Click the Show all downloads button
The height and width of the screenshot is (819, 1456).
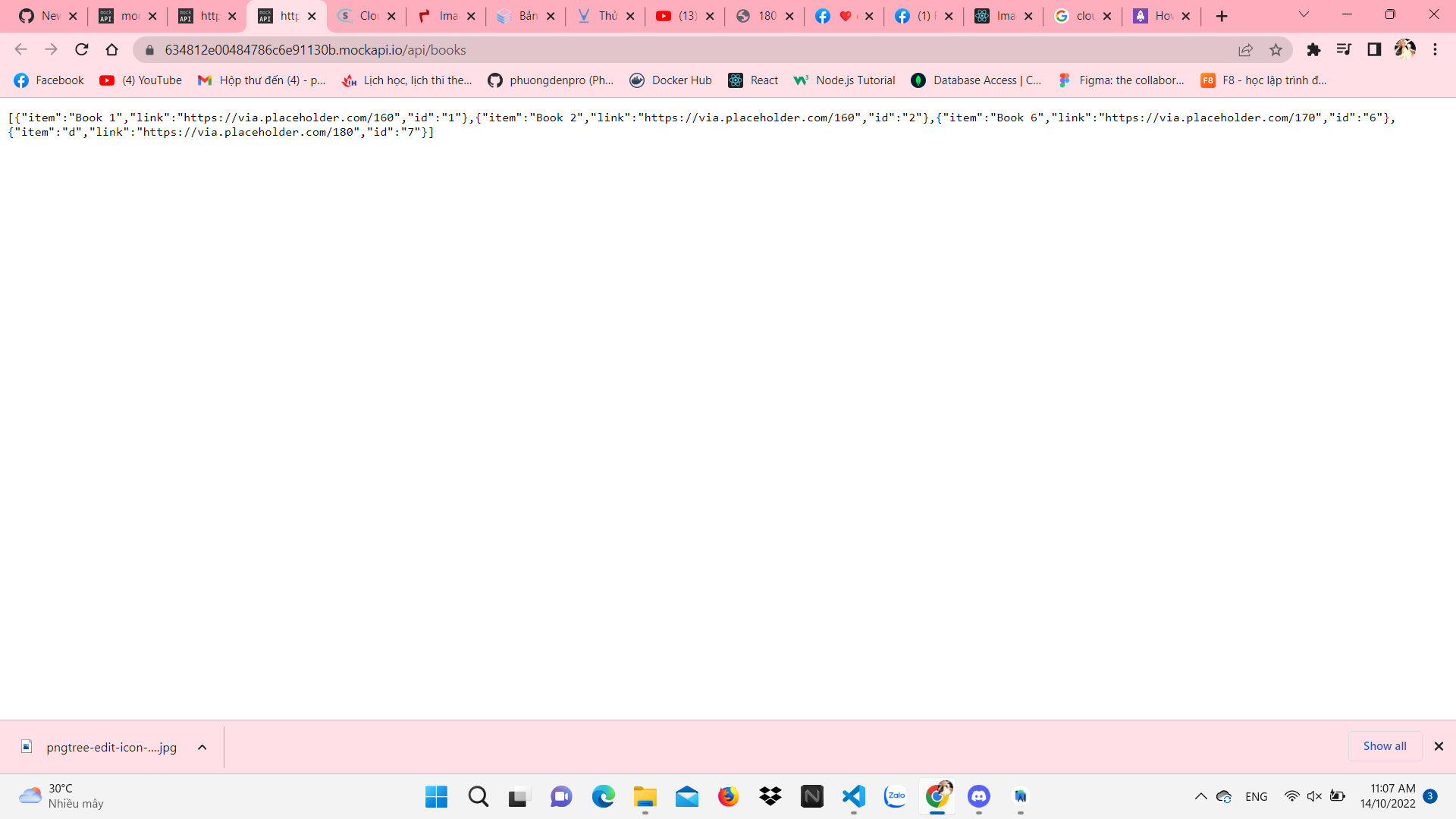tap(1384, 745)
